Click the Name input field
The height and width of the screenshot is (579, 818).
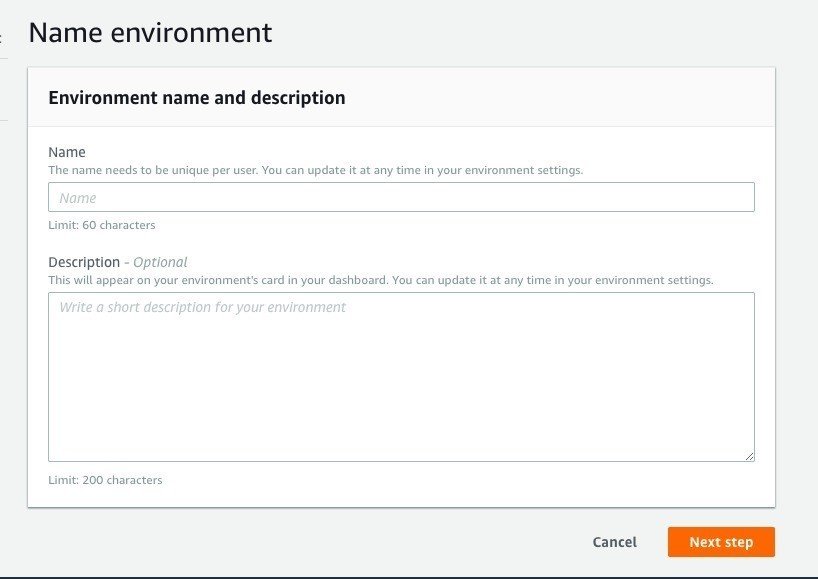point(401,197)
